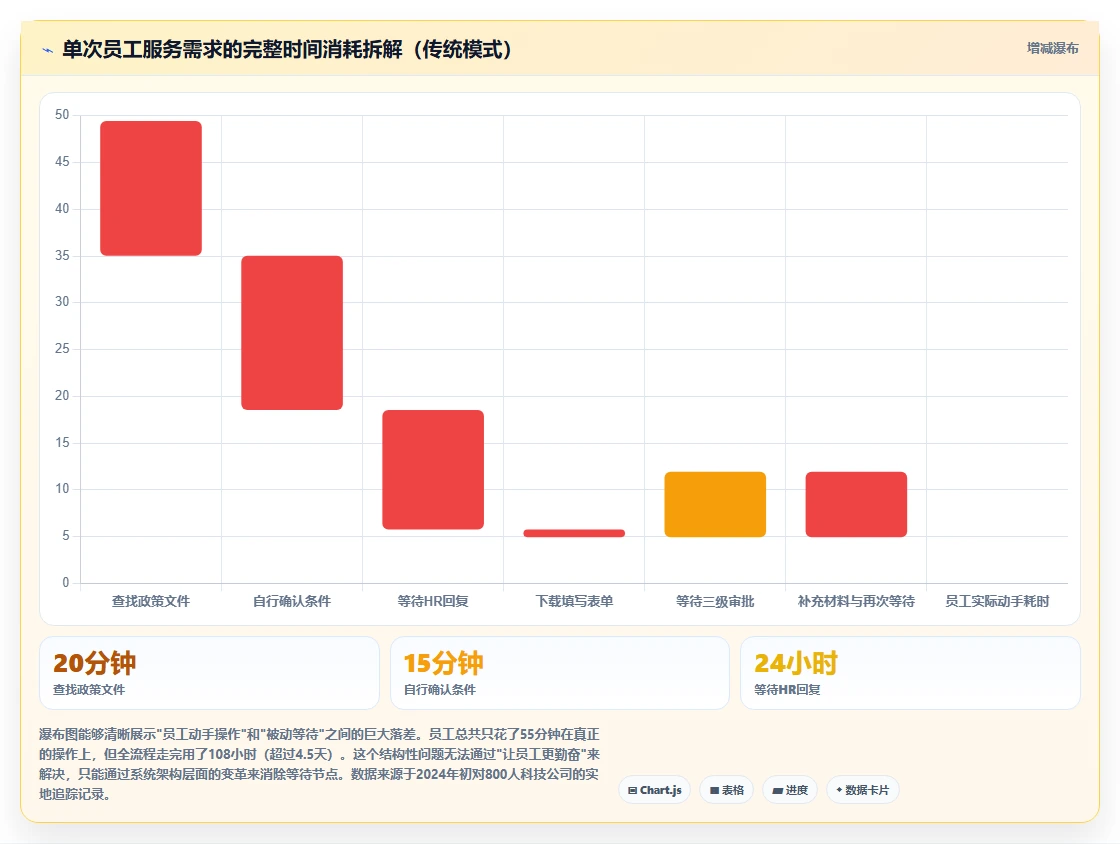The height and width of the screenshot is (844, 1120).
Task: Select the 数据卡片 tag
Action: 862,790
